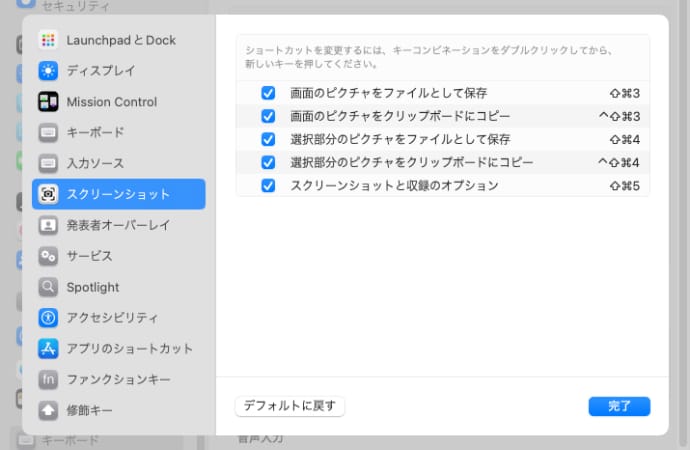Image resolution: width=690 pixels, height=450 pixels.
Task: Uncheck 画面のピクチャをファイルとして保存
Action: 268,93
